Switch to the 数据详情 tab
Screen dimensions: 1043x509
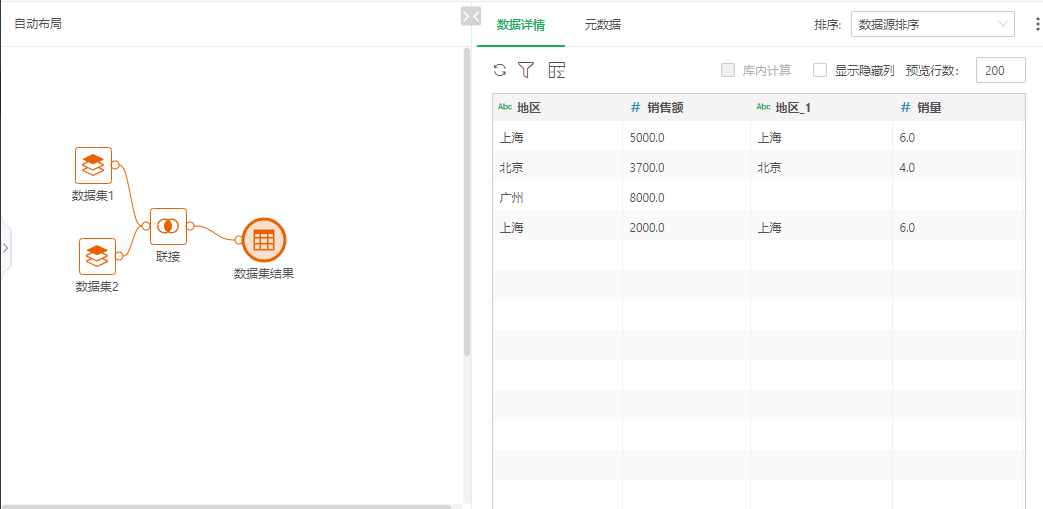click(520, 24)
